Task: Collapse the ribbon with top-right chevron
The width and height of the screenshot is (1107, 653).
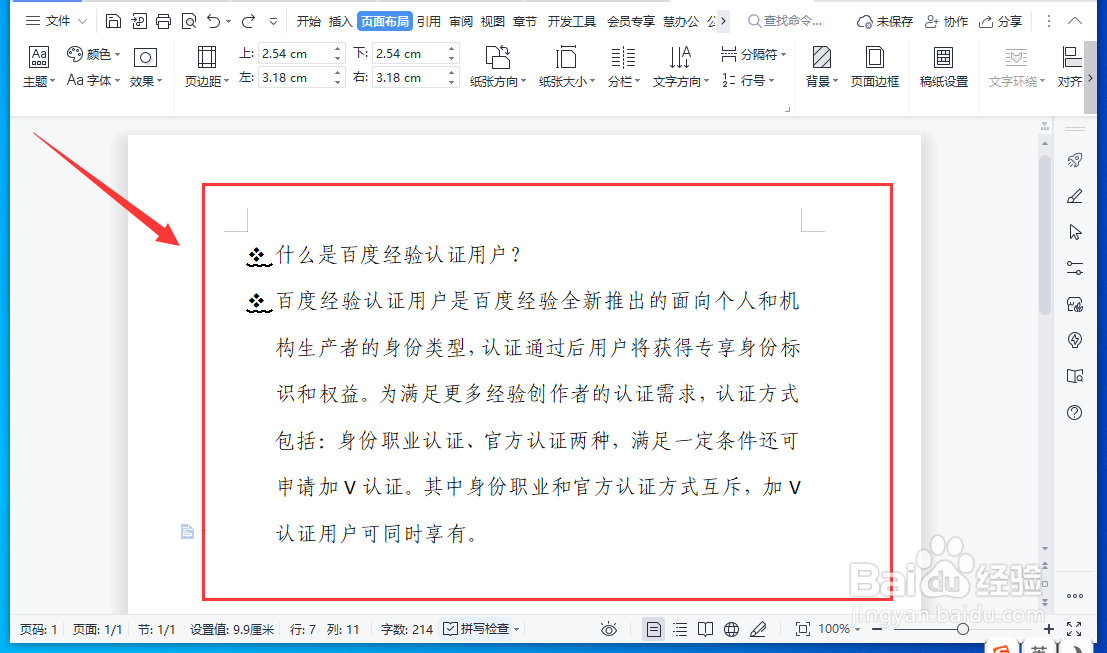Action: [1075, 21]
